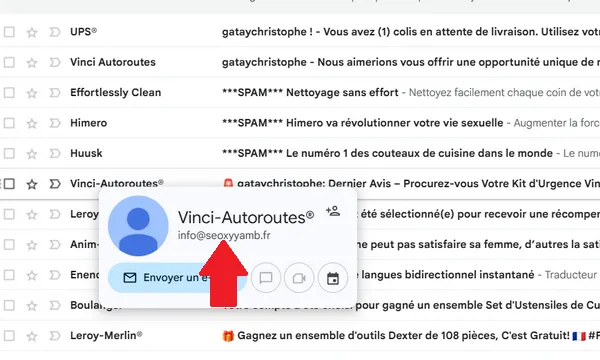Check the Vinci-Autoroutes® Dernier Avis checkbox
Screen dimensions: 600x360
[9, 184]
